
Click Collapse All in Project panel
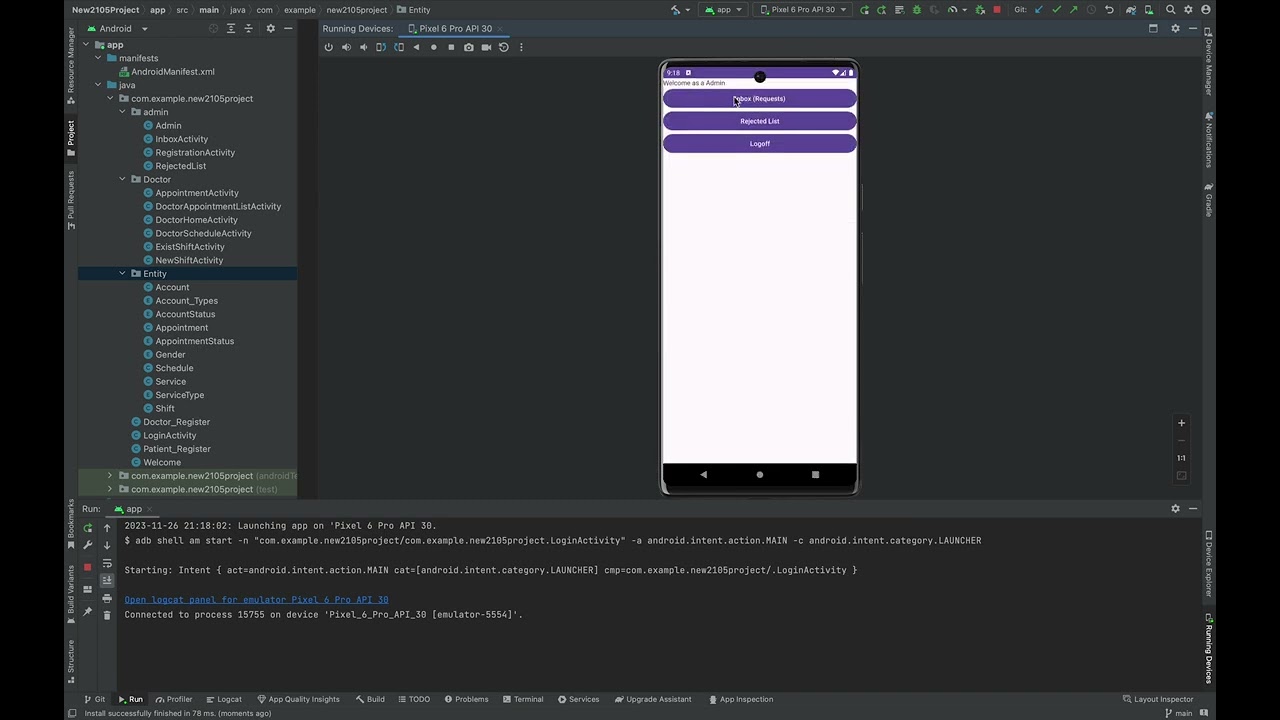point(249,28)
